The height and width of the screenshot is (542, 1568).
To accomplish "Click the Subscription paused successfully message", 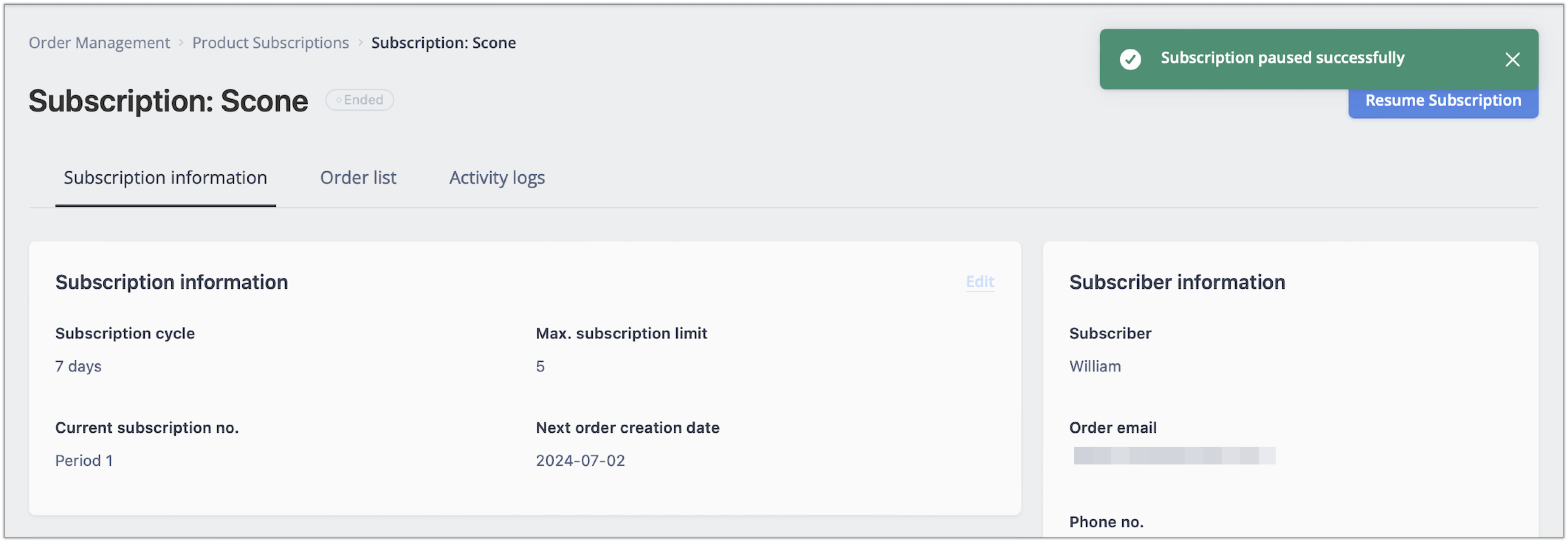I will tap(1283, 58).
